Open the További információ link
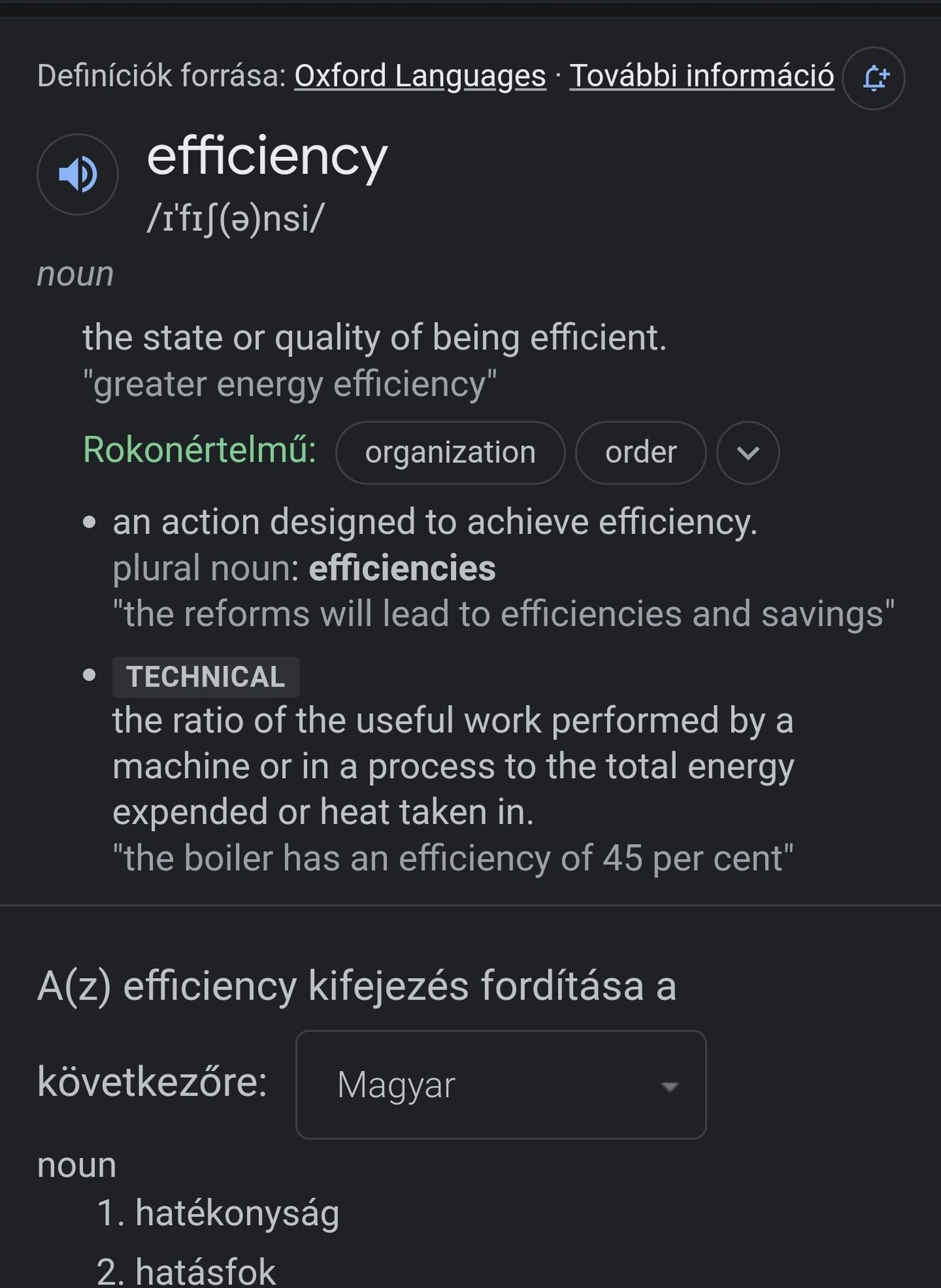941x1288 pixels. (x=701, y=76)
